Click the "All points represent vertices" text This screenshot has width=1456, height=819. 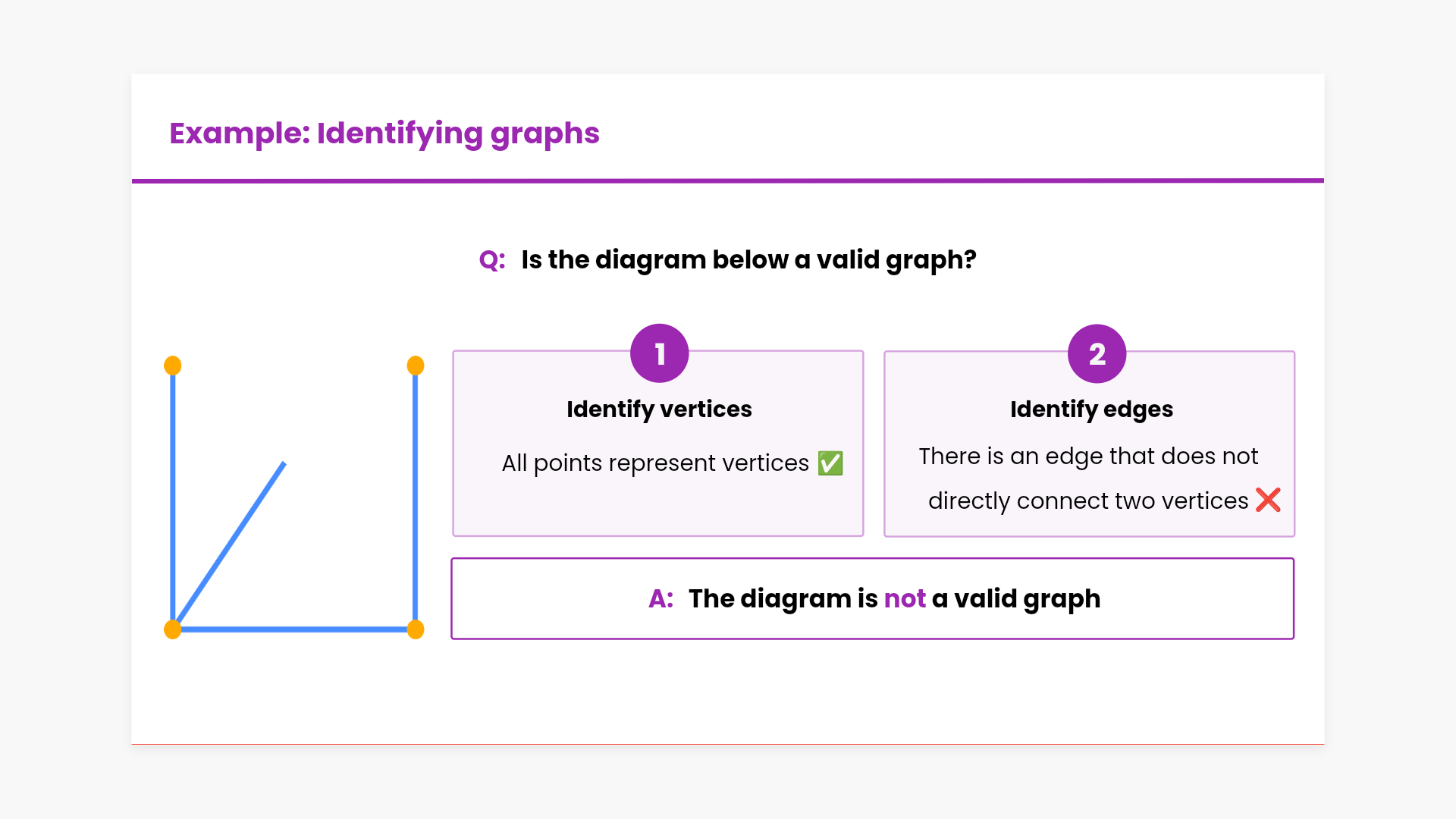click(655, 463)
